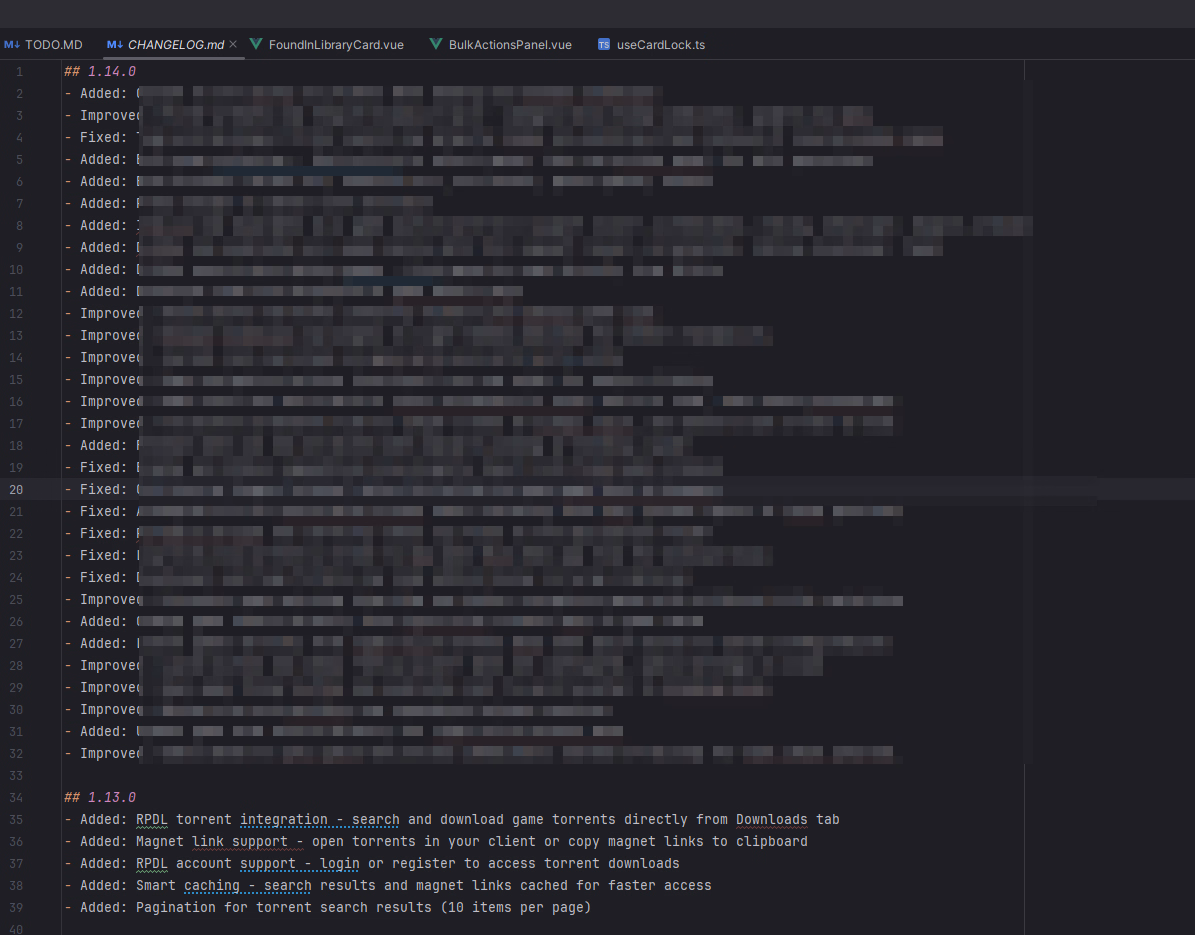Select the CHANGELOG.md editor tab
Viewport: 1195px width, 935px height.
(175, 45)
